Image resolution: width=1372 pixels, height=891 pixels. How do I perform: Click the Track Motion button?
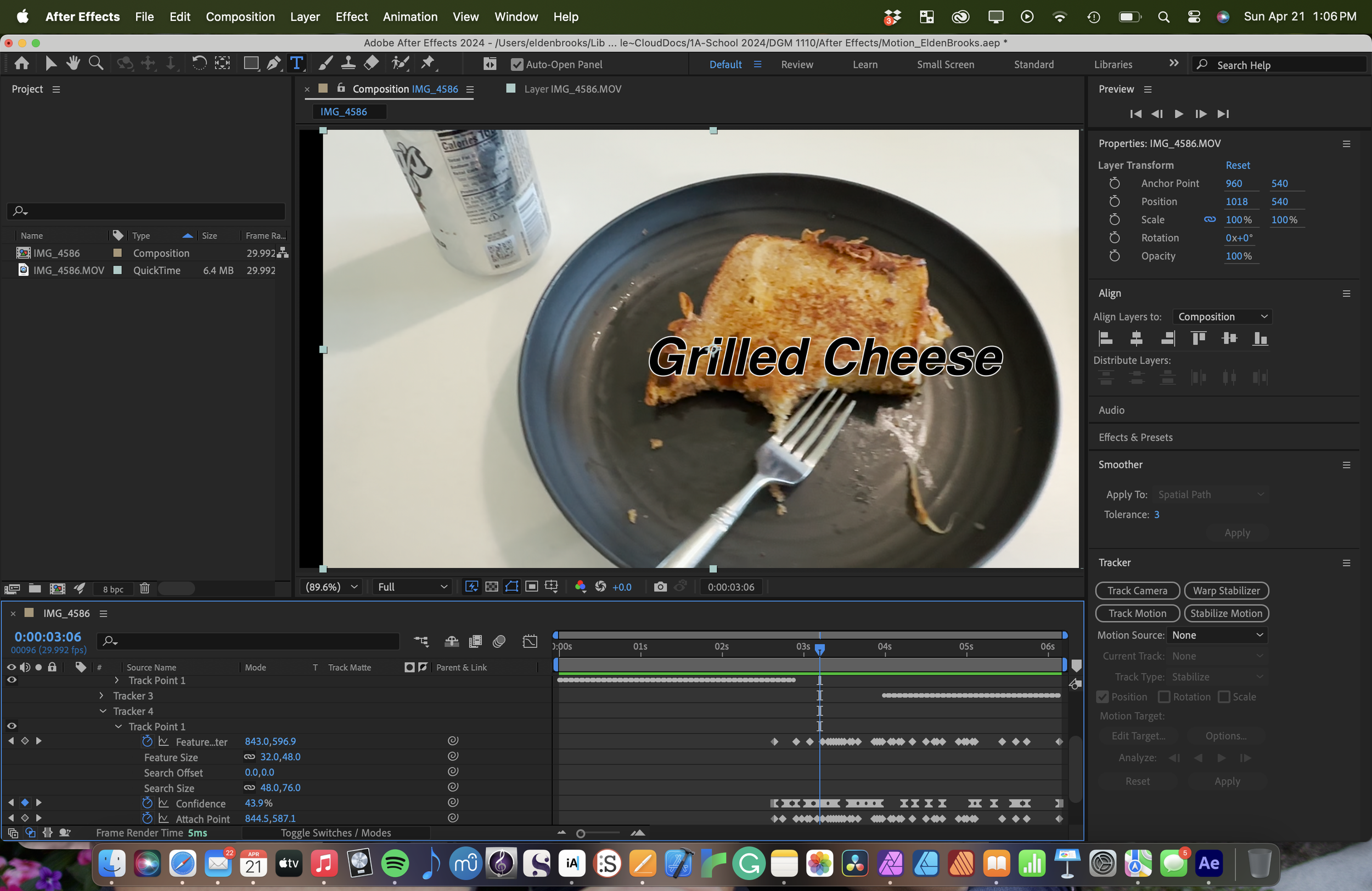1137,613
